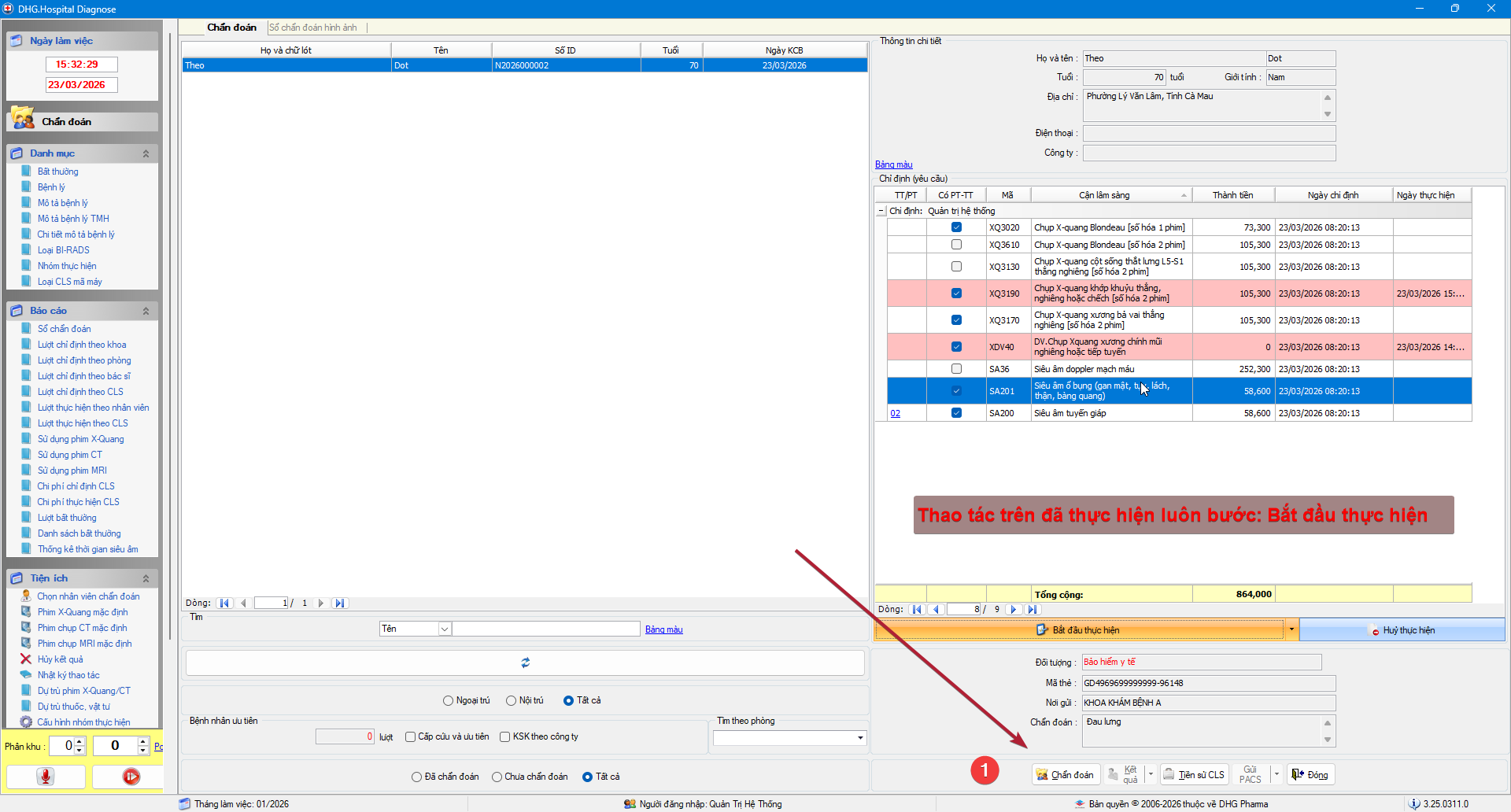Sort by Họ và chữ lót column header
Image resolution: width=1511 pixels, height=812 pixels.
pyautogui.click(x=286, y=50)
